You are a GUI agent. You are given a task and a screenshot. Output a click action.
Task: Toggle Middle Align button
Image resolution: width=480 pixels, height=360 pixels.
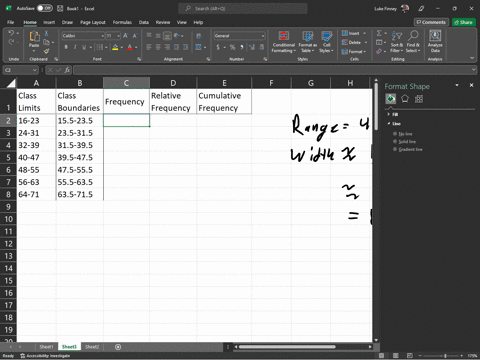(x=158, y=36)
